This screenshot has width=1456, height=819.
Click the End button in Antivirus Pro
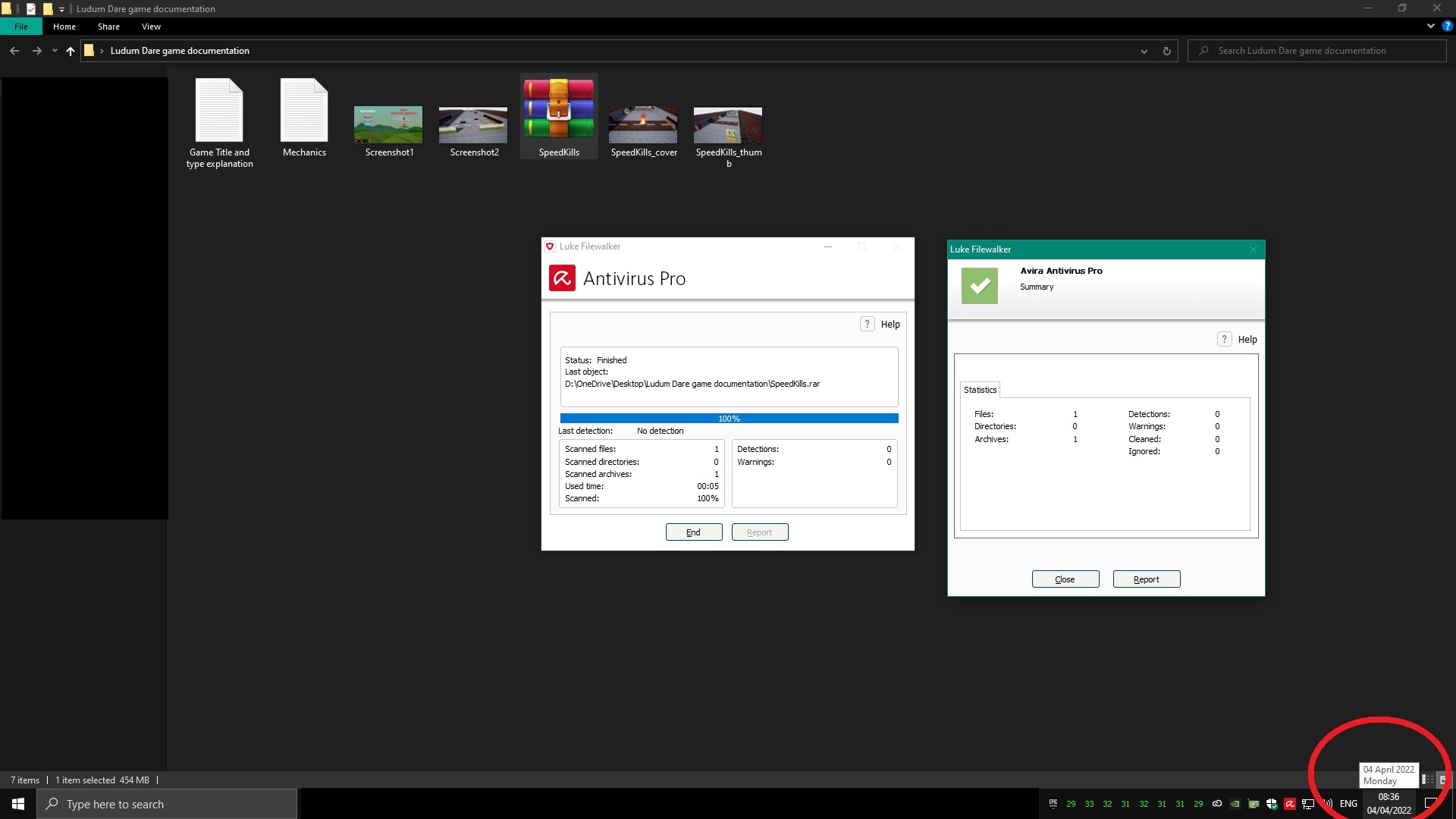point(693,532)
